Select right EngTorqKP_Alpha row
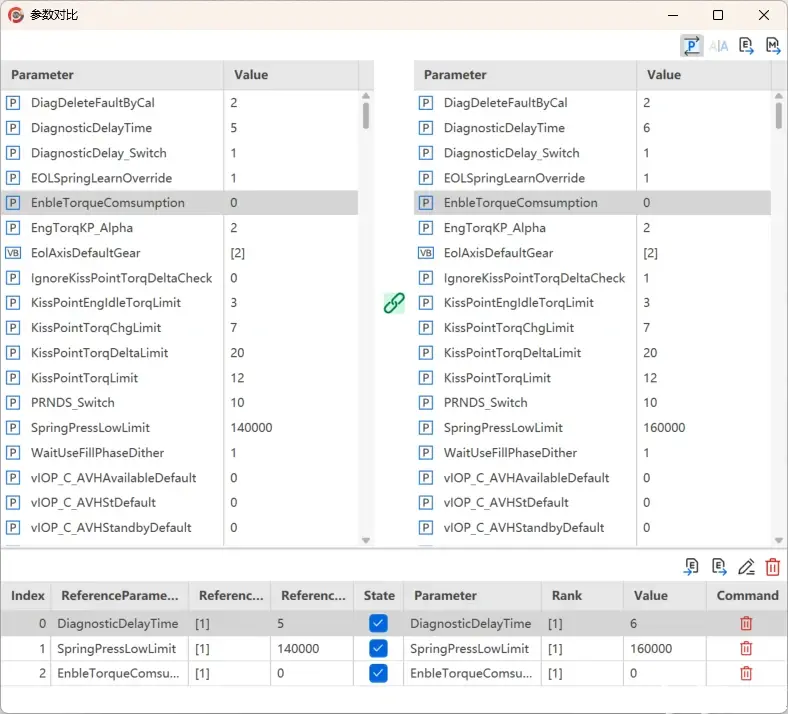The width and height of the screenshot is (788, 714). (x=593, y=228)
